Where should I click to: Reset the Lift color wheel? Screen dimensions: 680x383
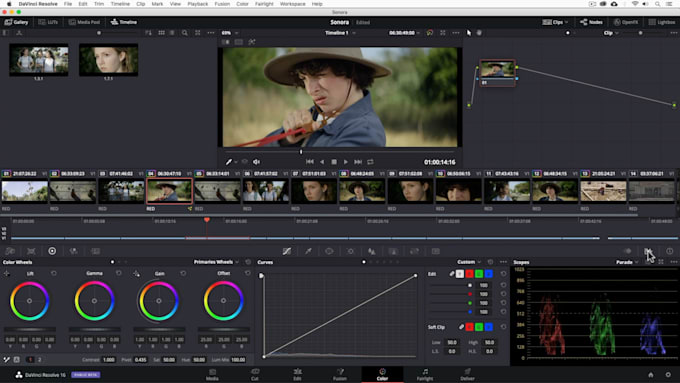pos(54,273)
